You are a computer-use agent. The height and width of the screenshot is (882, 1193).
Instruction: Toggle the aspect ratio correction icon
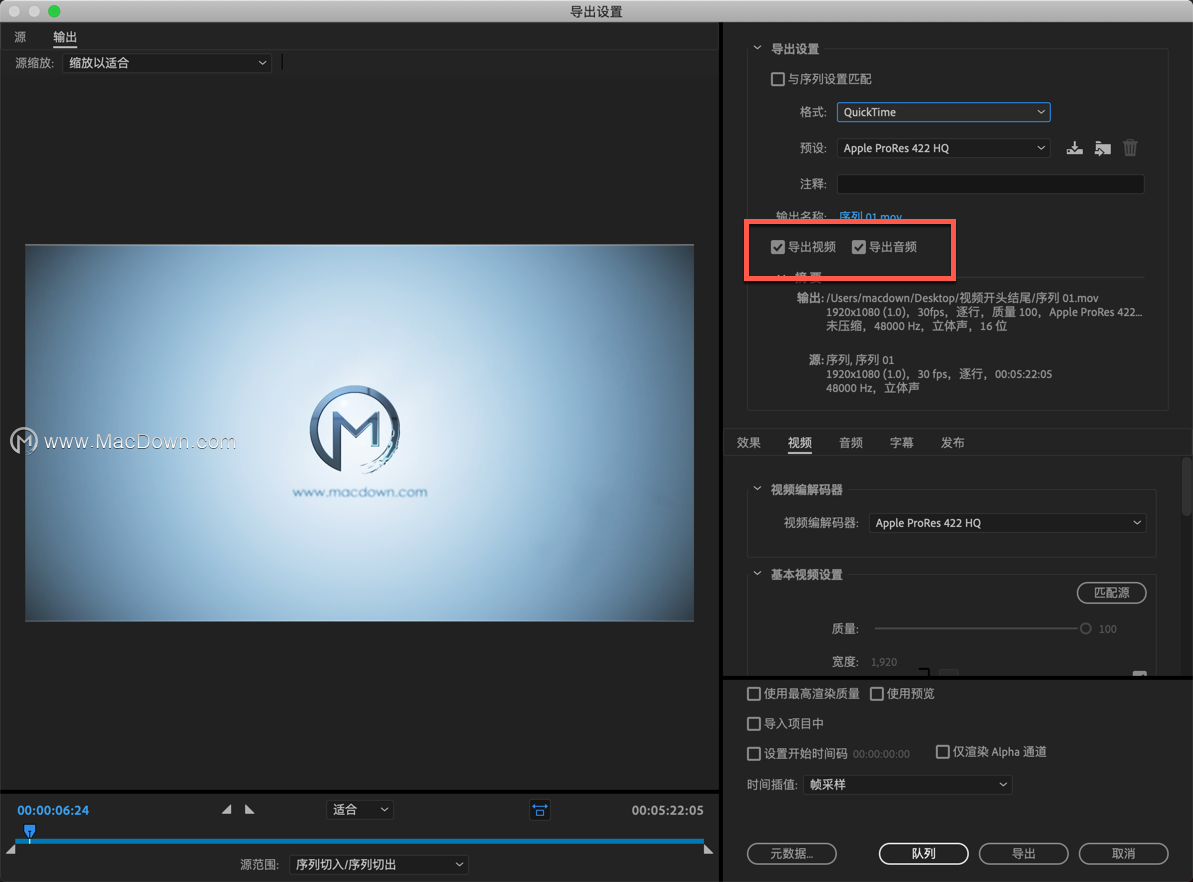(x=539, y=810)
